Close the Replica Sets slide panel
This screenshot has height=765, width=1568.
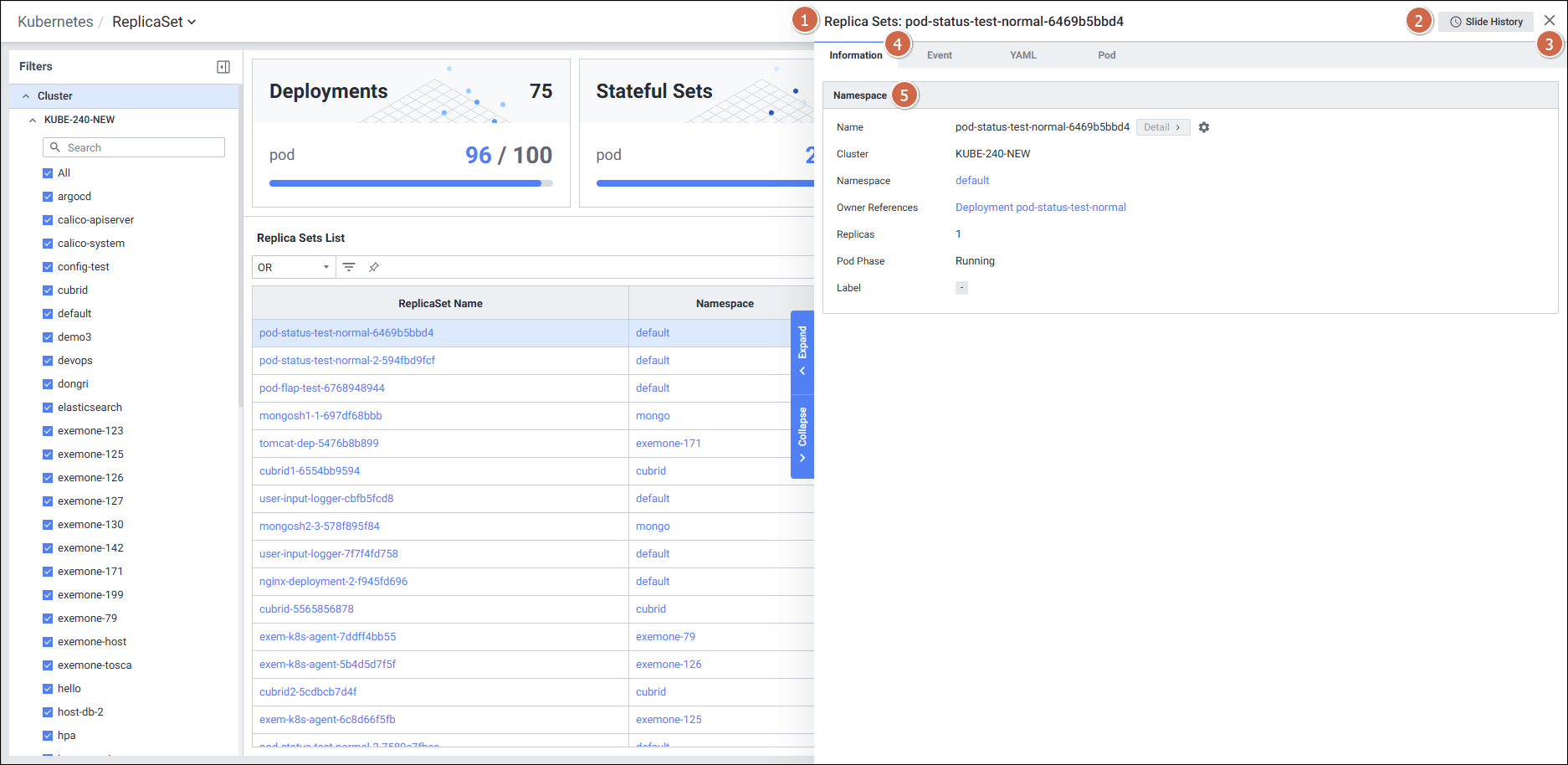pos(1550,21)
